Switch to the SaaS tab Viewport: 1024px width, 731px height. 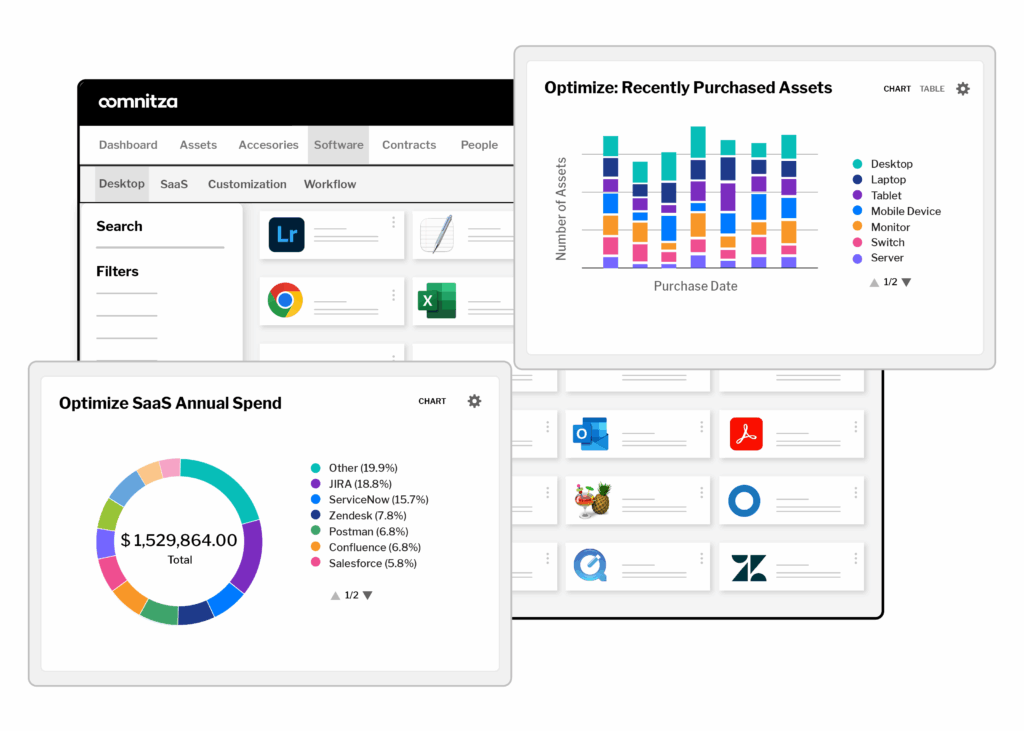tap(173, 184)
